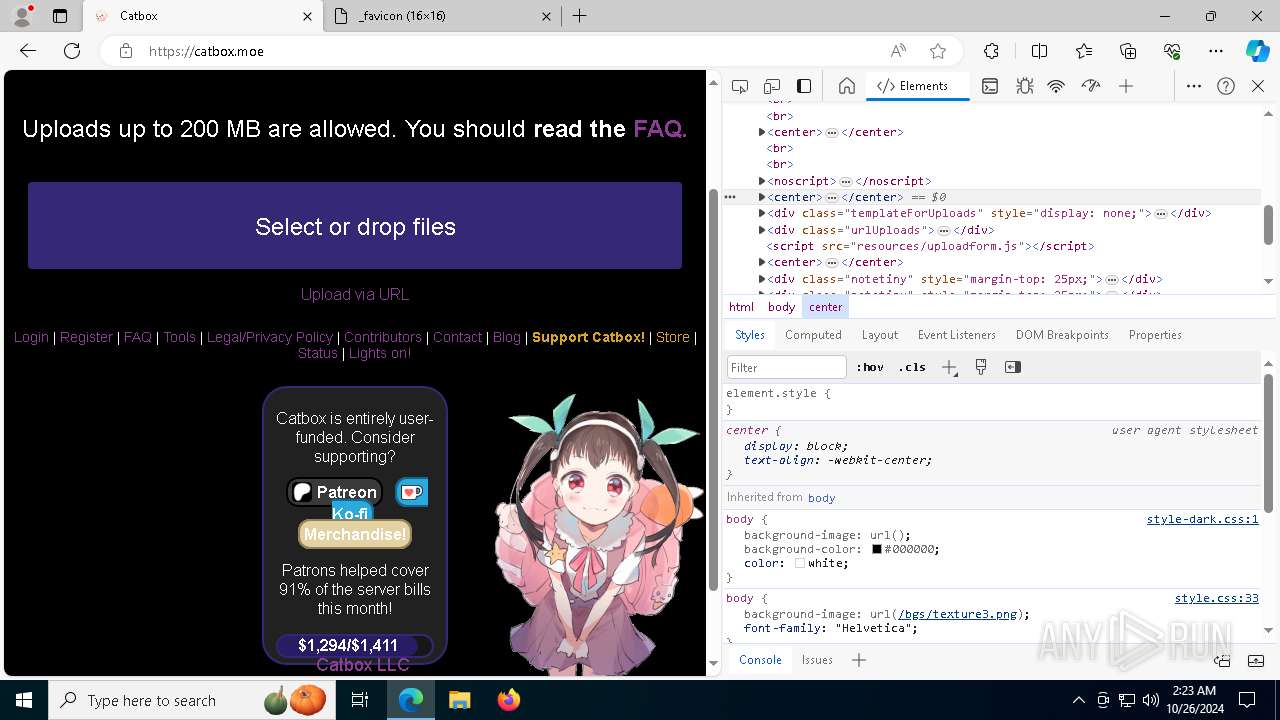This screenshot has width=1280, height=720.
Task: Activate the inspect element picker tool
Action: click(740, 86)
